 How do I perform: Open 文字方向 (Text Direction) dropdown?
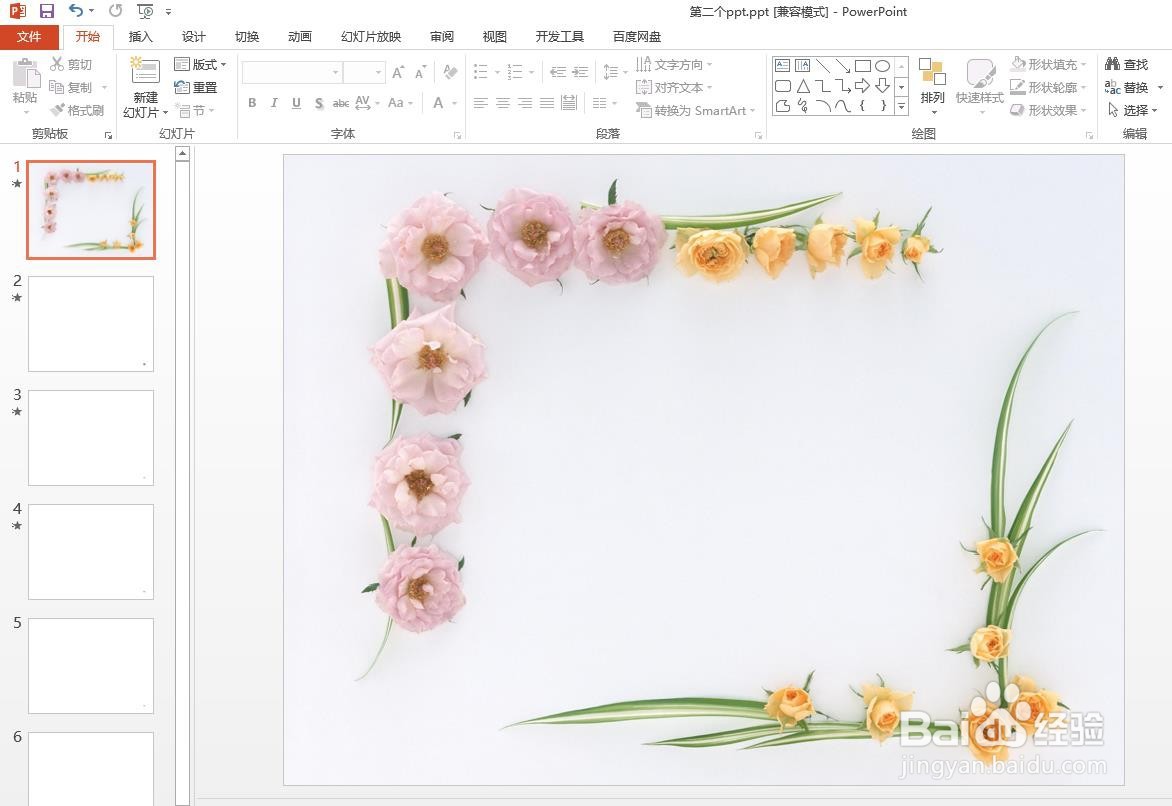(x=674, y=65)
